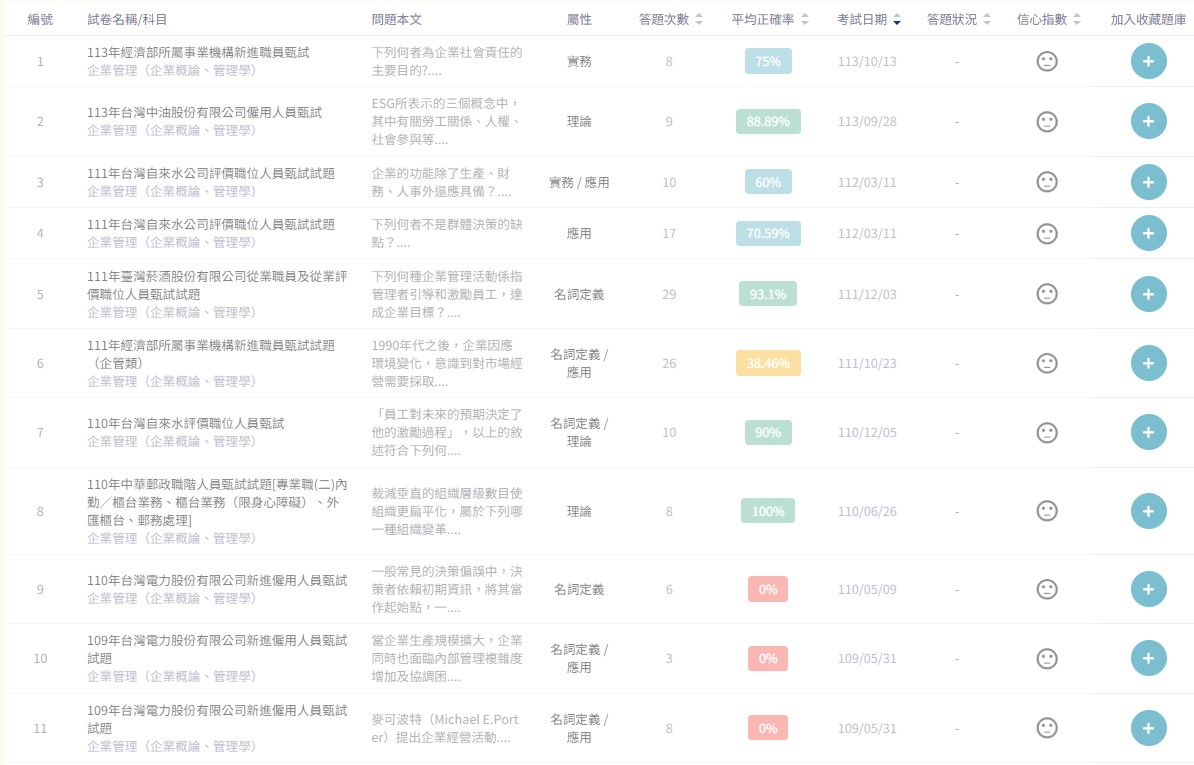Click the 試卷名稱/科目 column header
This screenshot has width=1194, height=765.
coord(127,20)
